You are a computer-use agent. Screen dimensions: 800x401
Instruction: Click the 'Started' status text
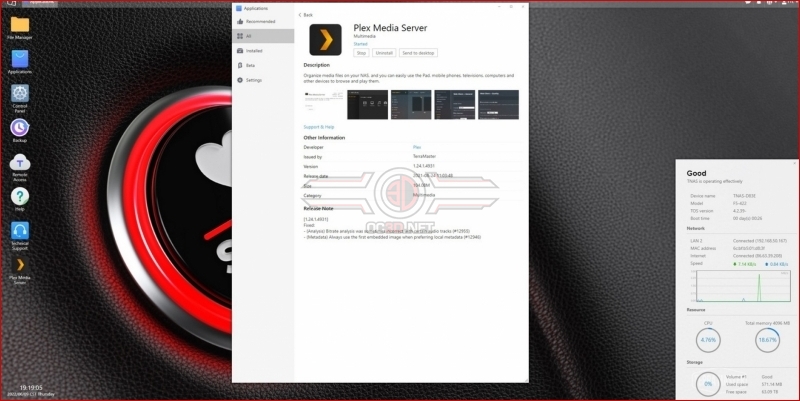pyautogui.click(x=361, y=44)
